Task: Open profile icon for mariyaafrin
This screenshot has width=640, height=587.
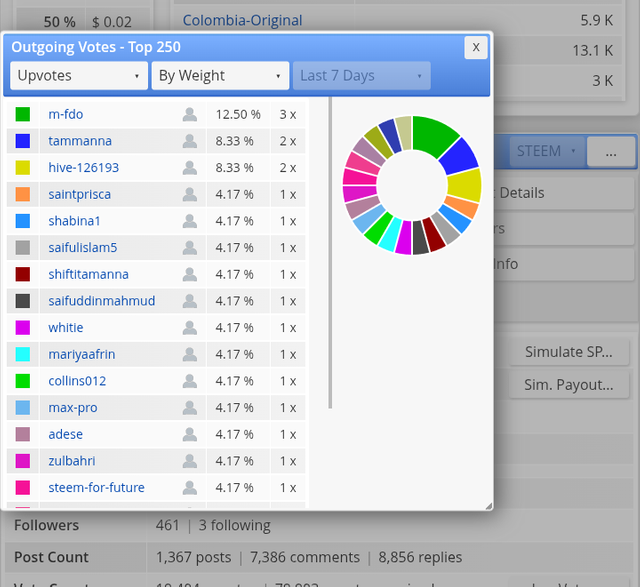Action: tap(190, 354)
